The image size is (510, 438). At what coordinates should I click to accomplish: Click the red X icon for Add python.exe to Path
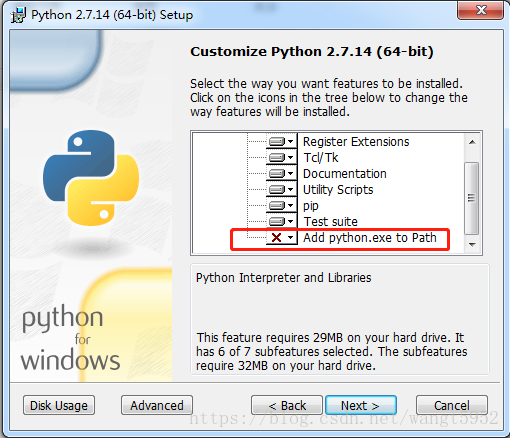point(277,238)
